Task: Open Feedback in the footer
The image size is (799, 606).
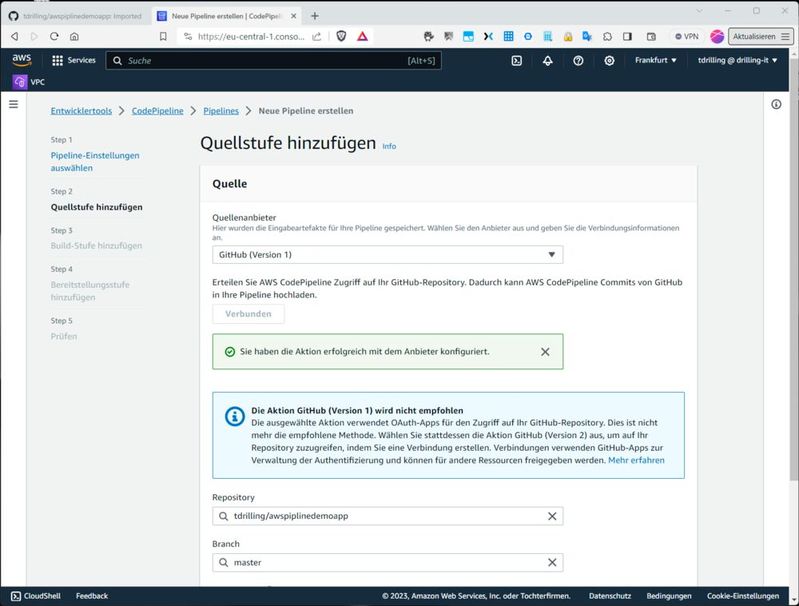Action: (x=92, y=596)
